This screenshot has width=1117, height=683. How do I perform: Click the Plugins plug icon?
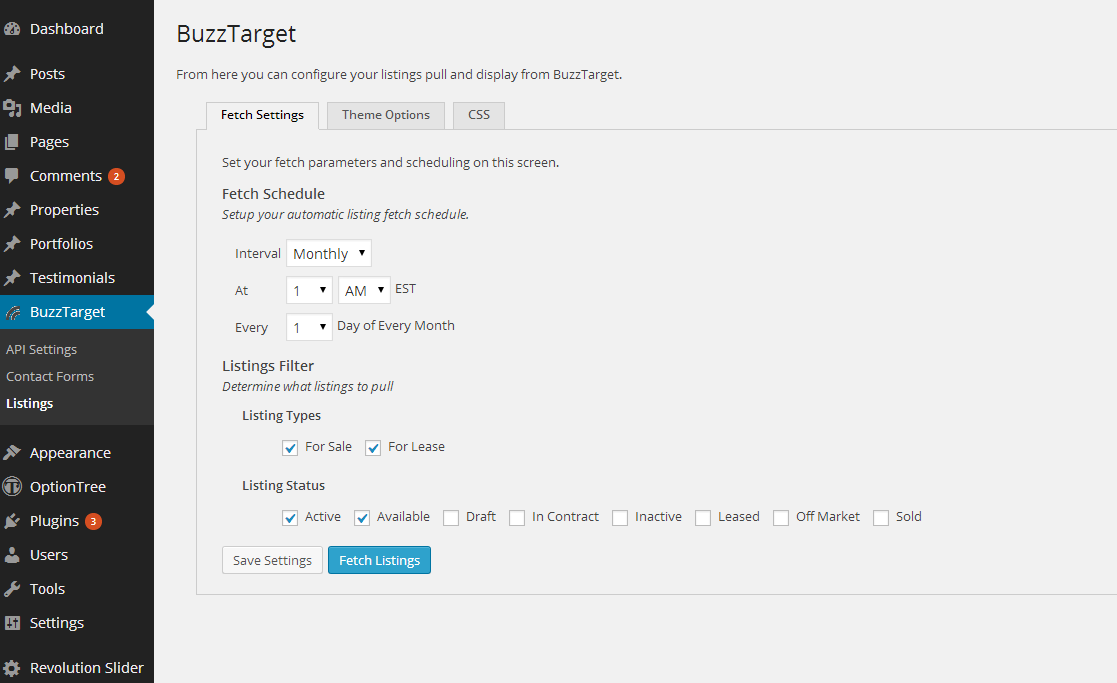click(12, 521)
